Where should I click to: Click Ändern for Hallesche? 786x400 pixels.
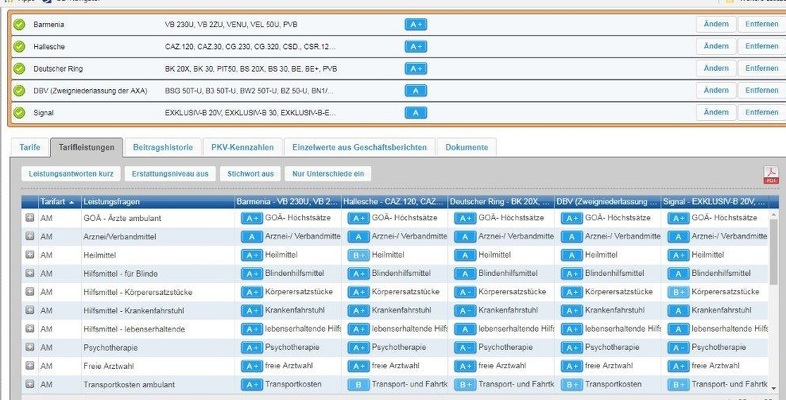pos(716,46)
